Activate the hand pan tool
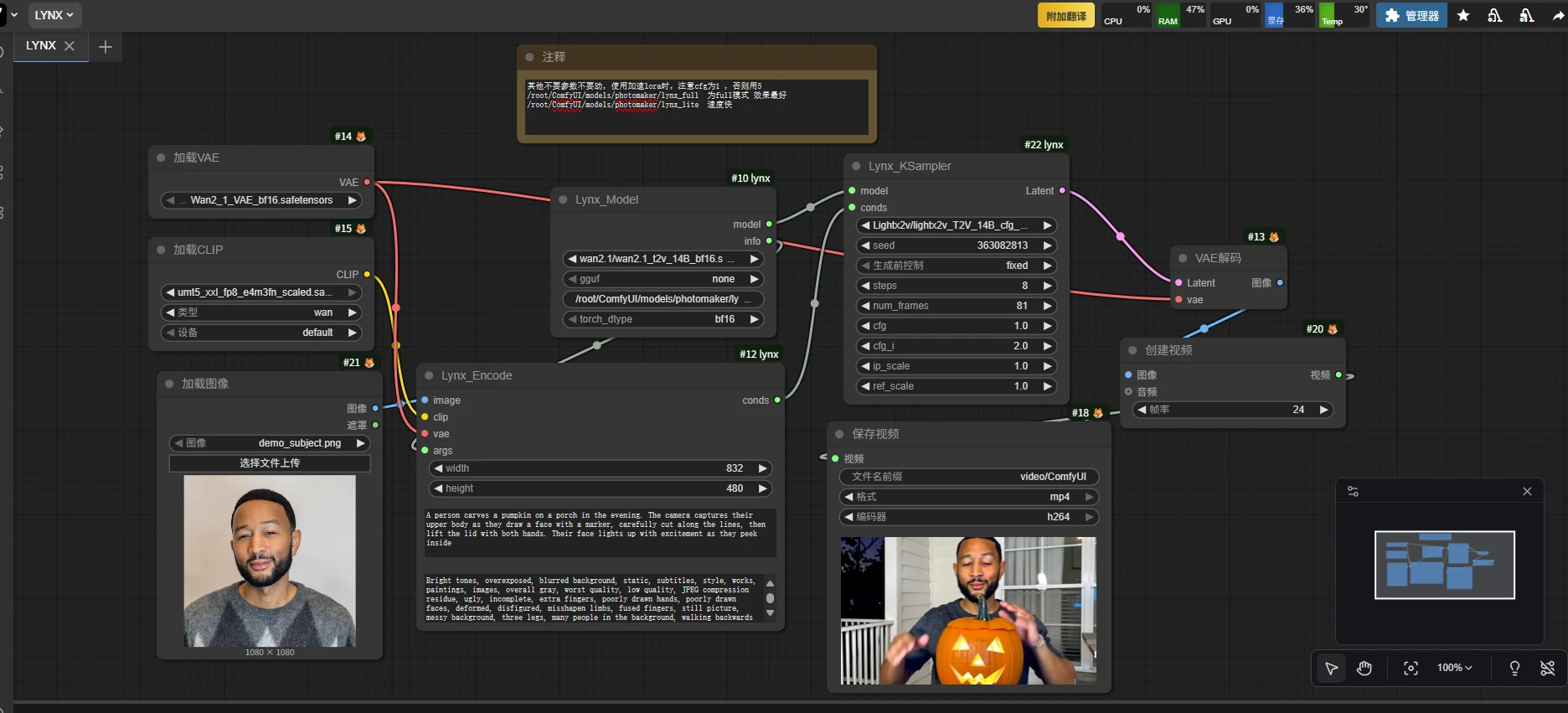 pos(1364,668)
